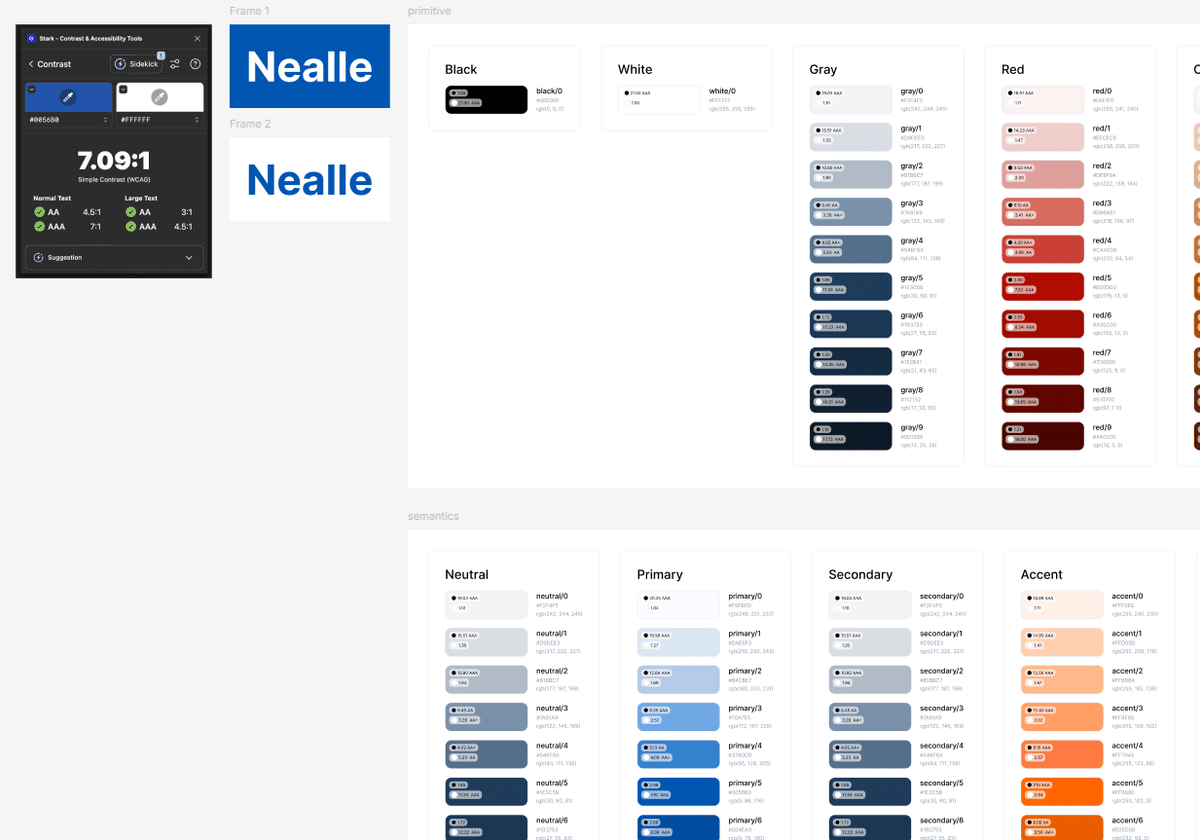Click the red/3 label text
1200x840 pixels.
pyautogui.click(x=1102, y=203)
